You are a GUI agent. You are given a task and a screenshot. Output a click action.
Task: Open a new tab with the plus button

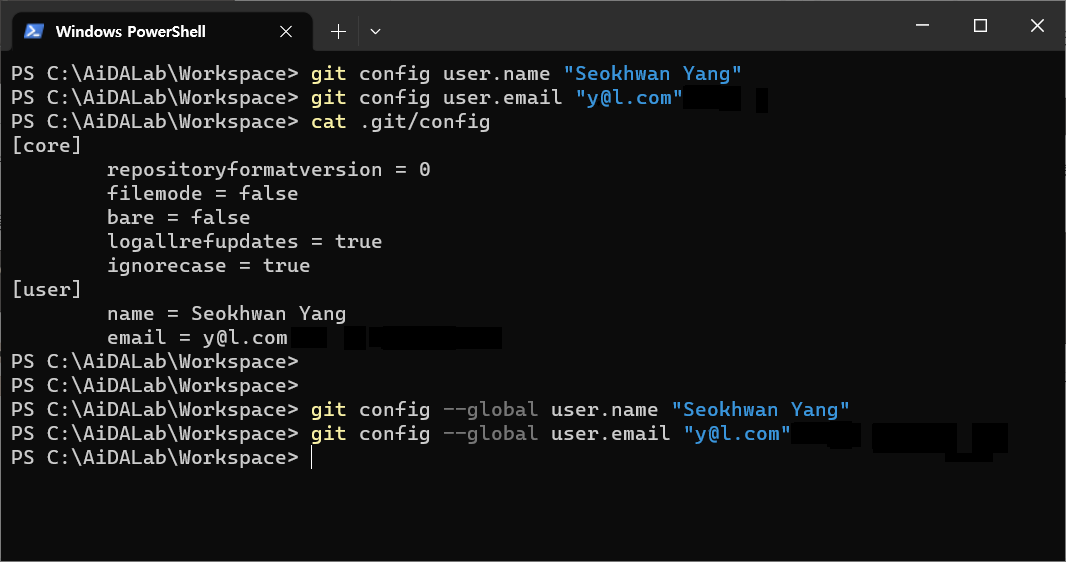point(338,31)
